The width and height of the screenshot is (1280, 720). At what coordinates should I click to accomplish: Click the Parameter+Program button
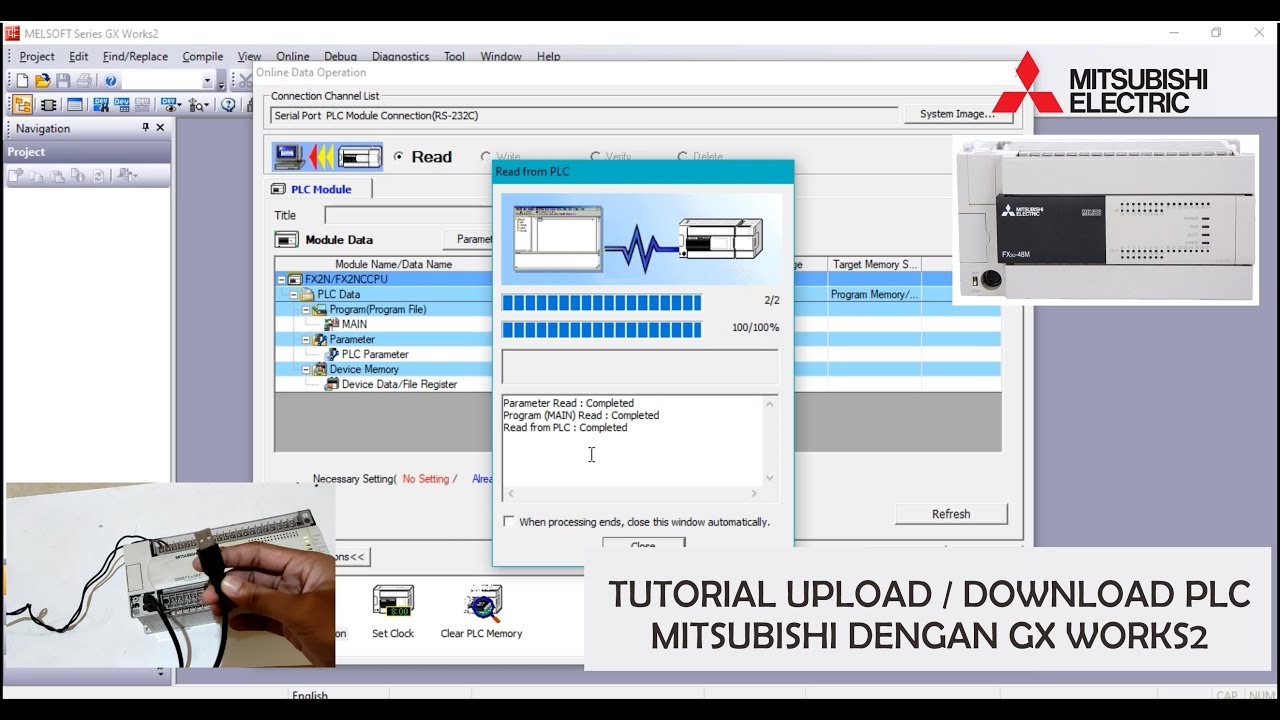(x=469, y=240)
